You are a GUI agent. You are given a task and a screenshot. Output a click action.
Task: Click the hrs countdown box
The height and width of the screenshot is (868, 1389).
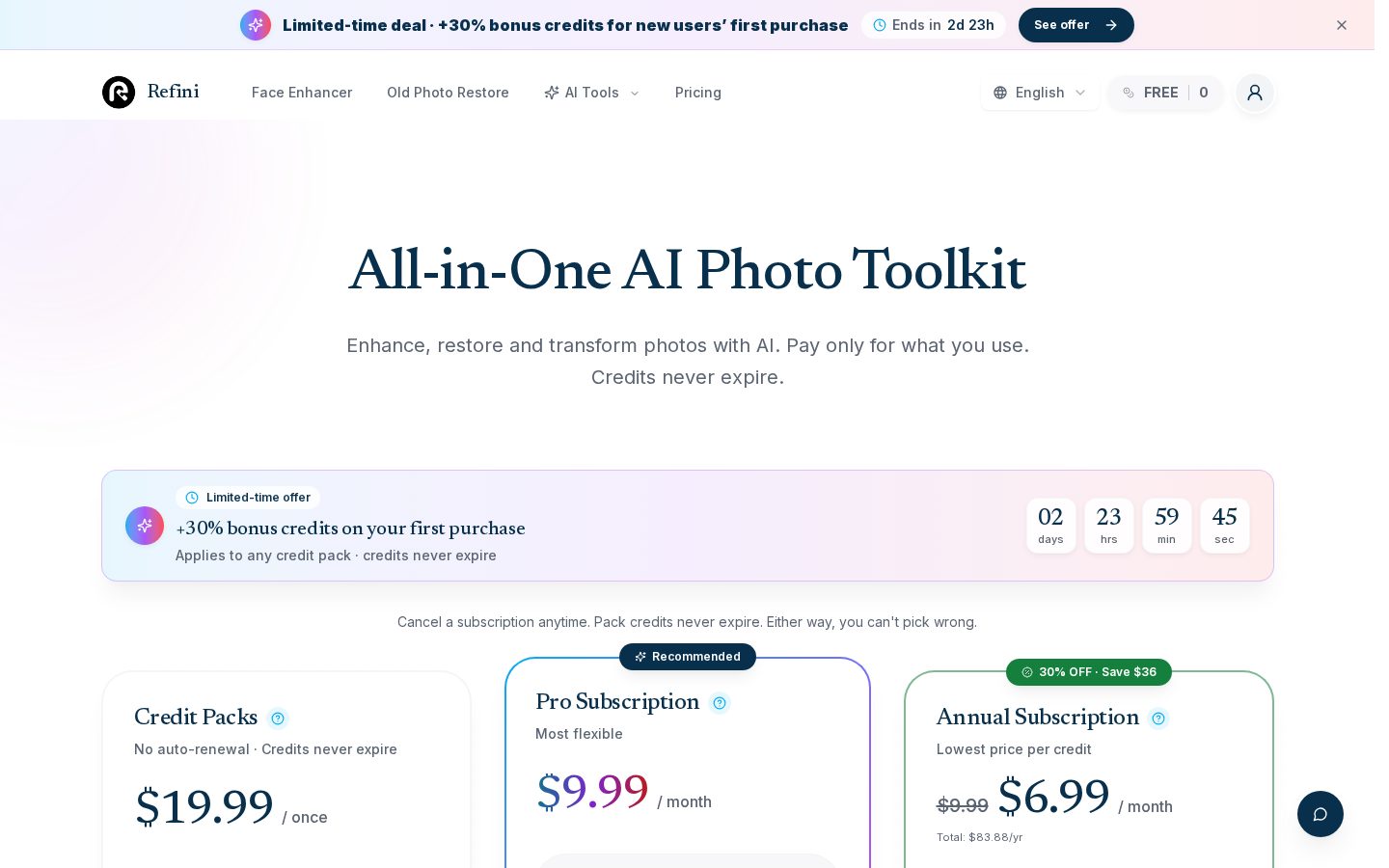1109,526
